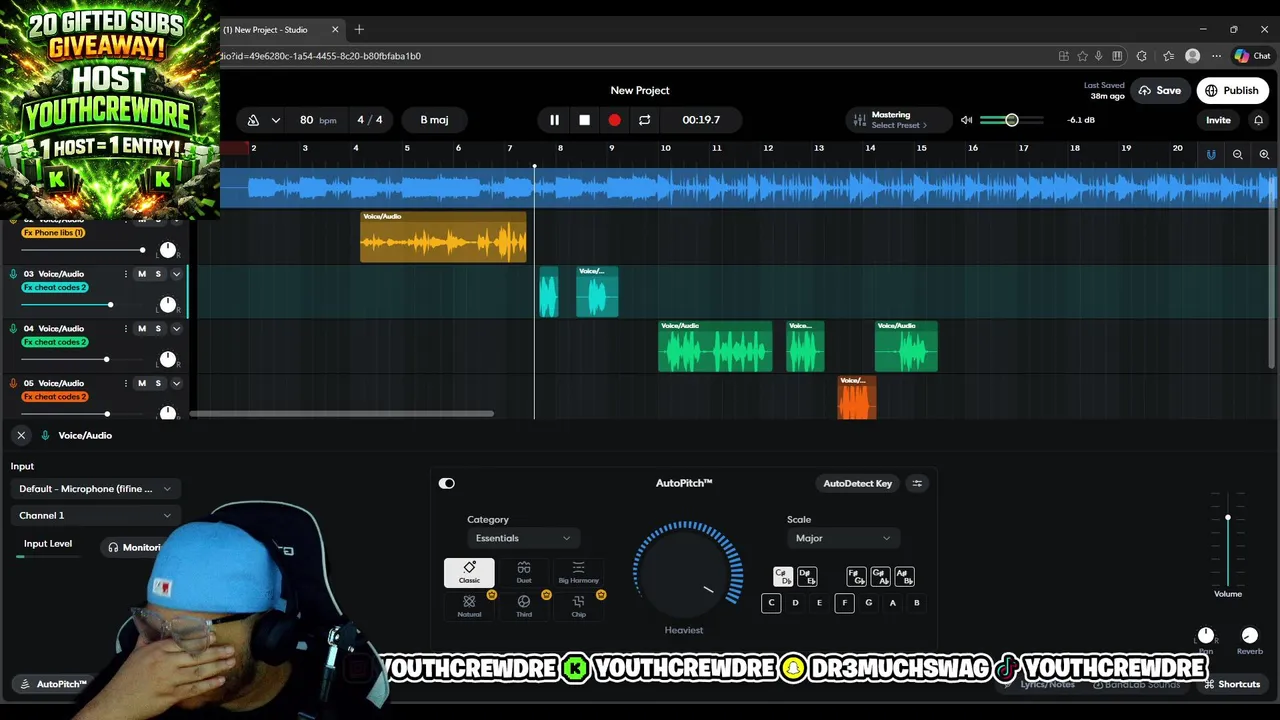Toggle the F note key

tap(844, 603)
